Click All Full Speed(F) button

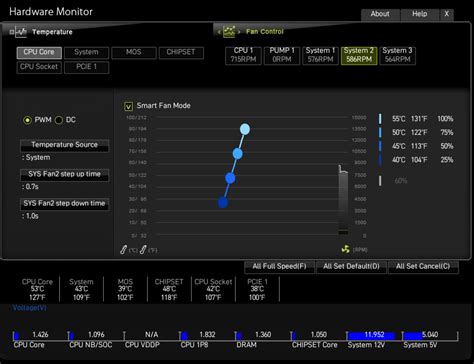[x=279, y=267]
